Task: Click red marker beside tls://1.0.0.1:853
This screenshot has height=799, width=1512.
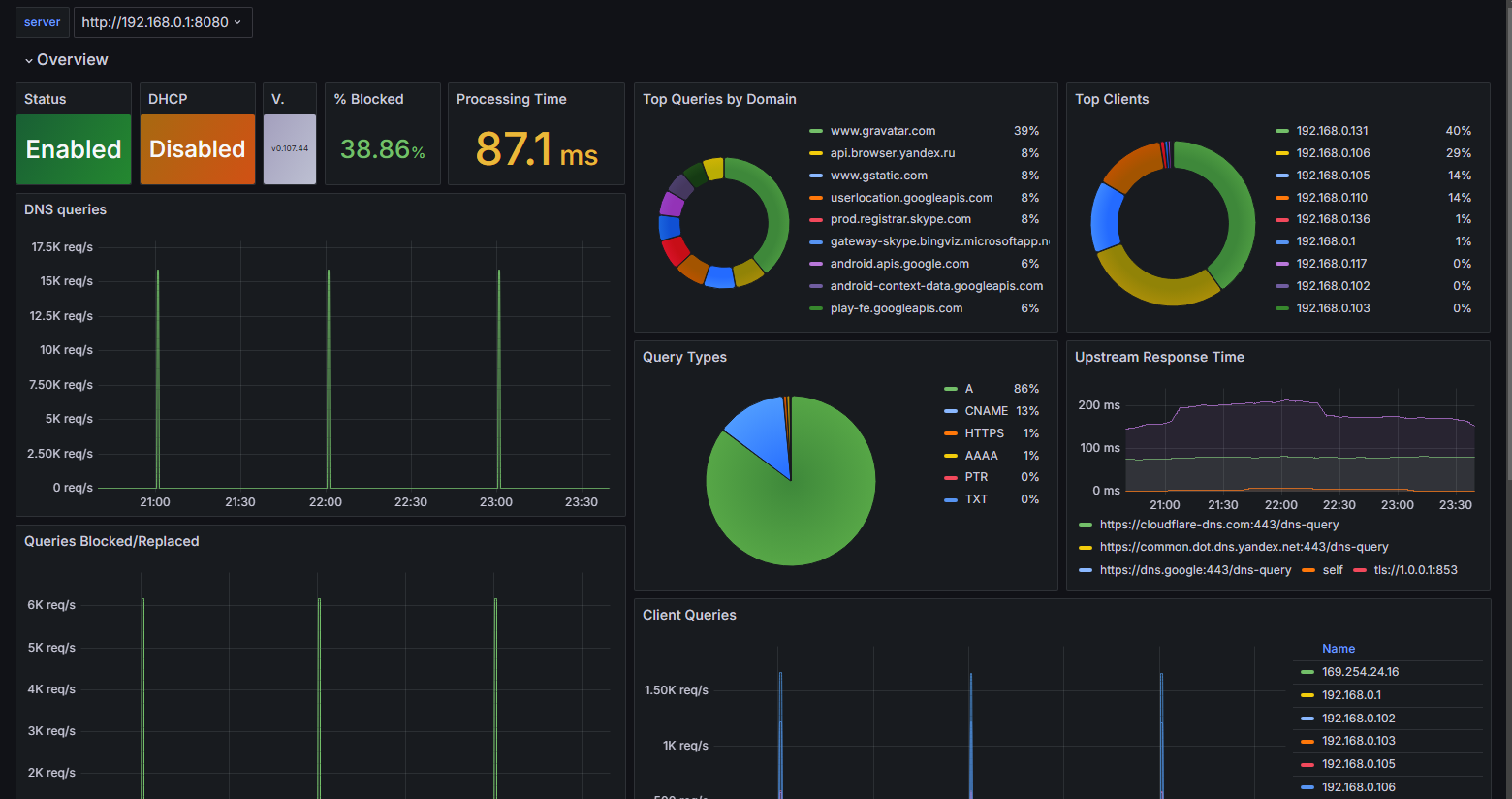Action: tap(1360, 570)
